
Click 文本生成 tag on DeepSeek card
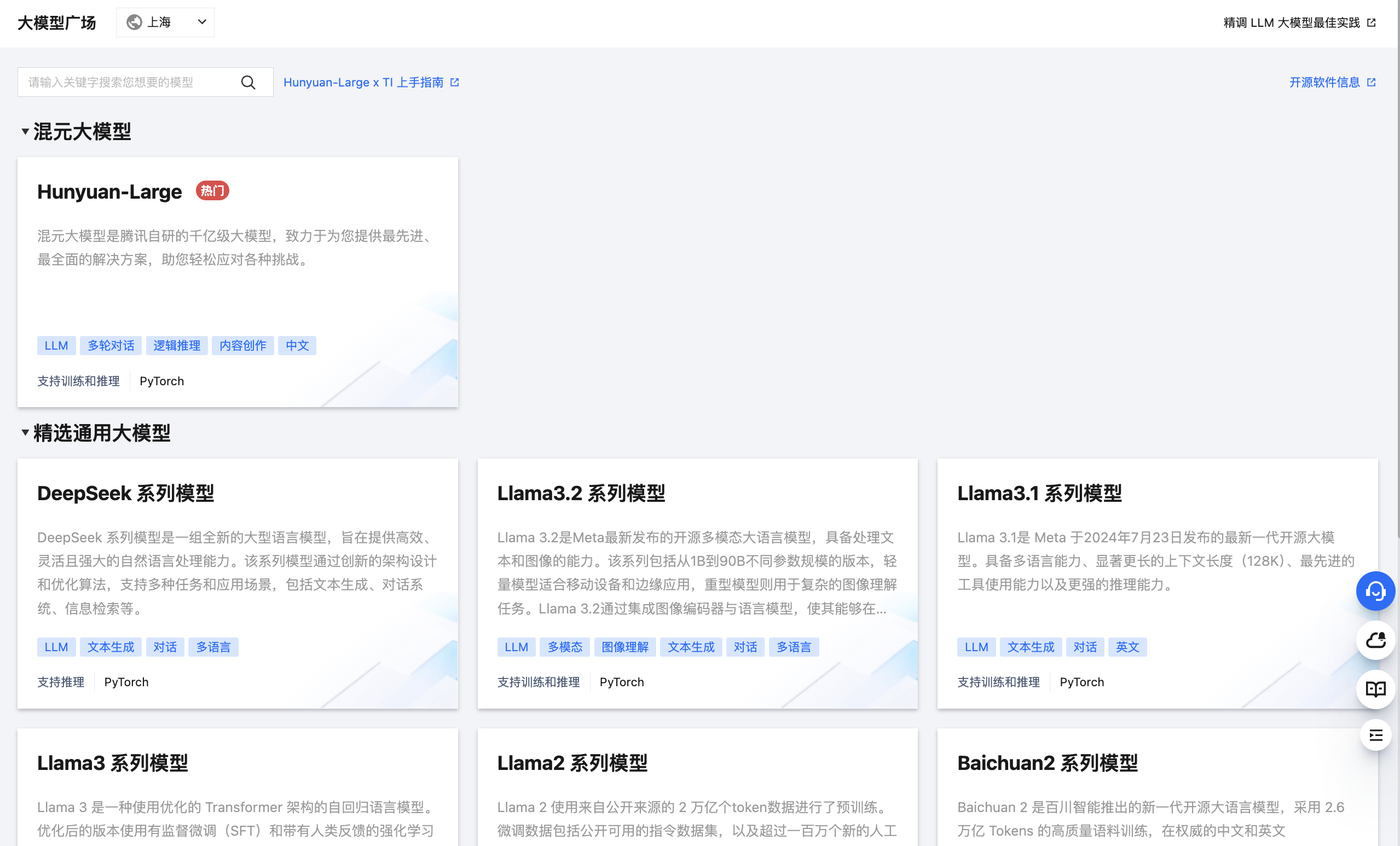(x=111, y=647)
